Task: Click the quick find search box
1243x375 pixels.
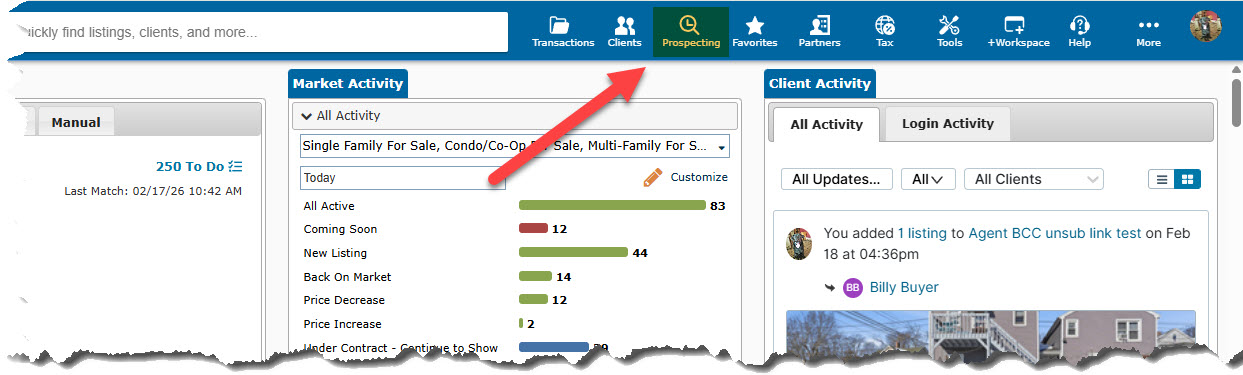Action: (x=262, y=32)
